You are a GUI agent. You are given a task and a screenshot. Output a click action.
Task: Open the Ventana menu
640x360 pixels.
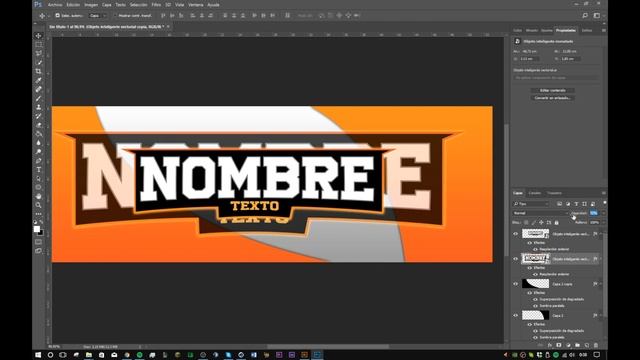pyautogui.click(x=196, y=5)
